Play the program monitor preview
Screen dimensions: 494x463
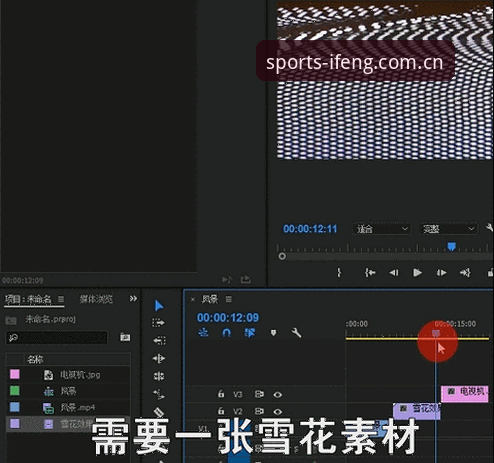(417, 273)
